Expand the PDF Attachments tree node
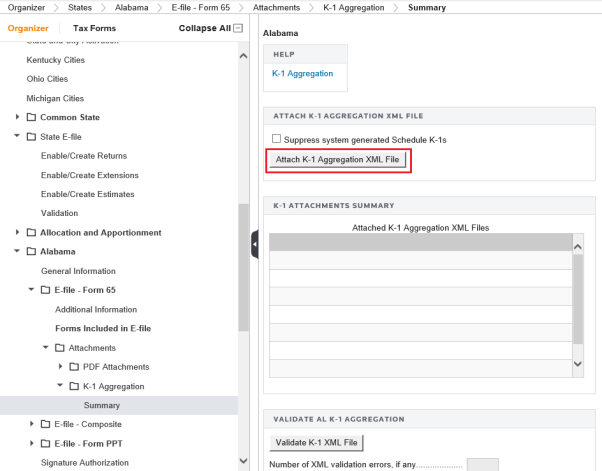Viewport: 602px width, 471px height. [59, 367]
